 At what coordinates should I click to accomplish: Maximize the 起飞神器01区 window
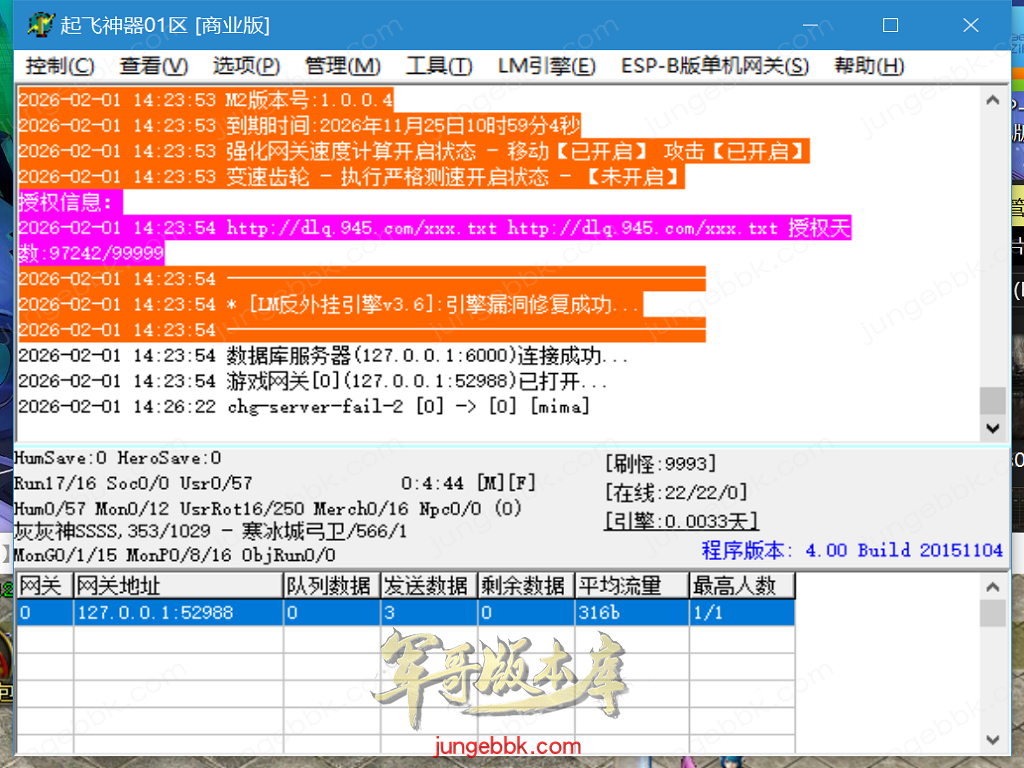890,25
